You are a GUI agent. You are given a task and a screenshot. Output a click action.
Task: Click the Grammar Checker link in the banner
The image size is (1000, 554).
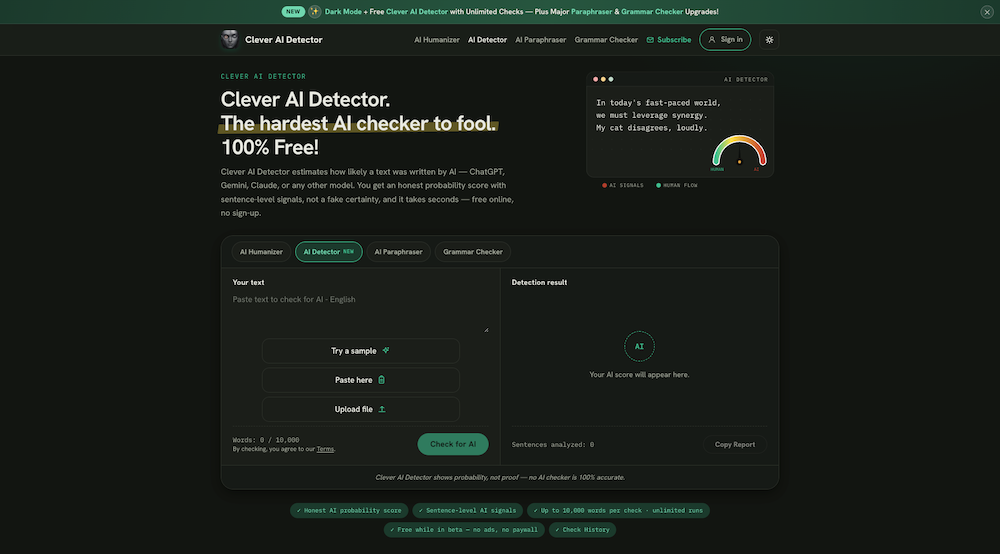[652, 11]
